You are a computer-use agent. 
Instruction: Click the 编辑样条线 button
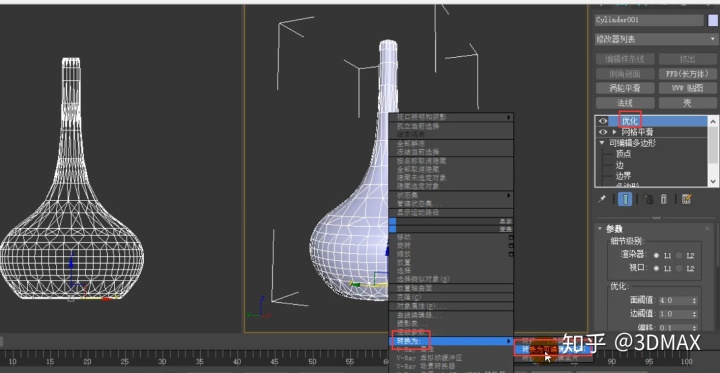[x=625, y=59]
